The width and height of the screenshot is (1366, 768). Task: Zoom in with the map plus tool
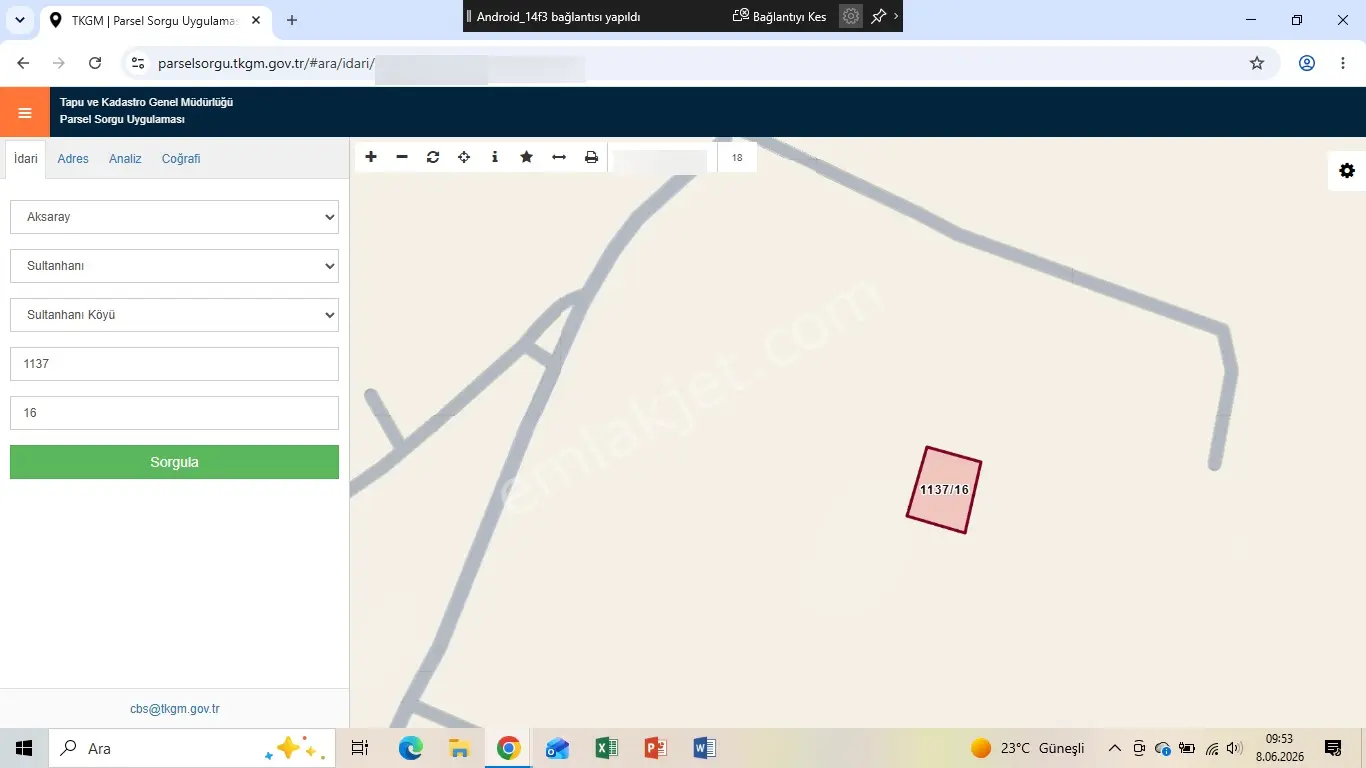tap(371, 157)
